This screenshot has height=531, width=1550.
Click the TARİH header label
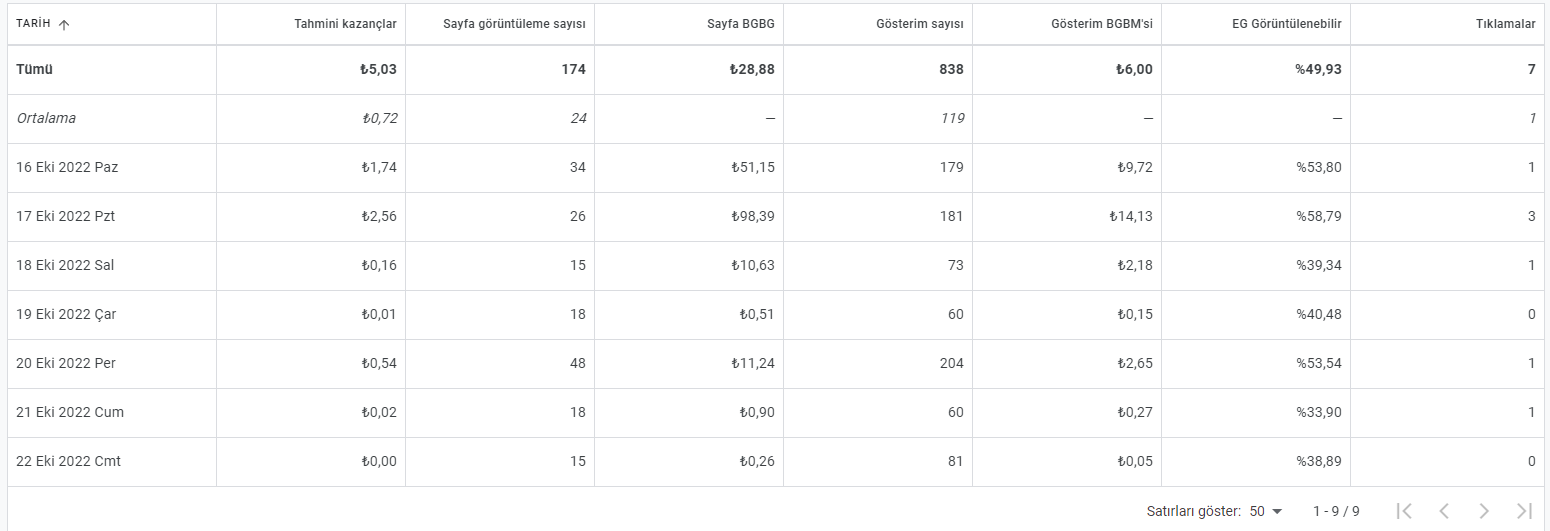34,24
